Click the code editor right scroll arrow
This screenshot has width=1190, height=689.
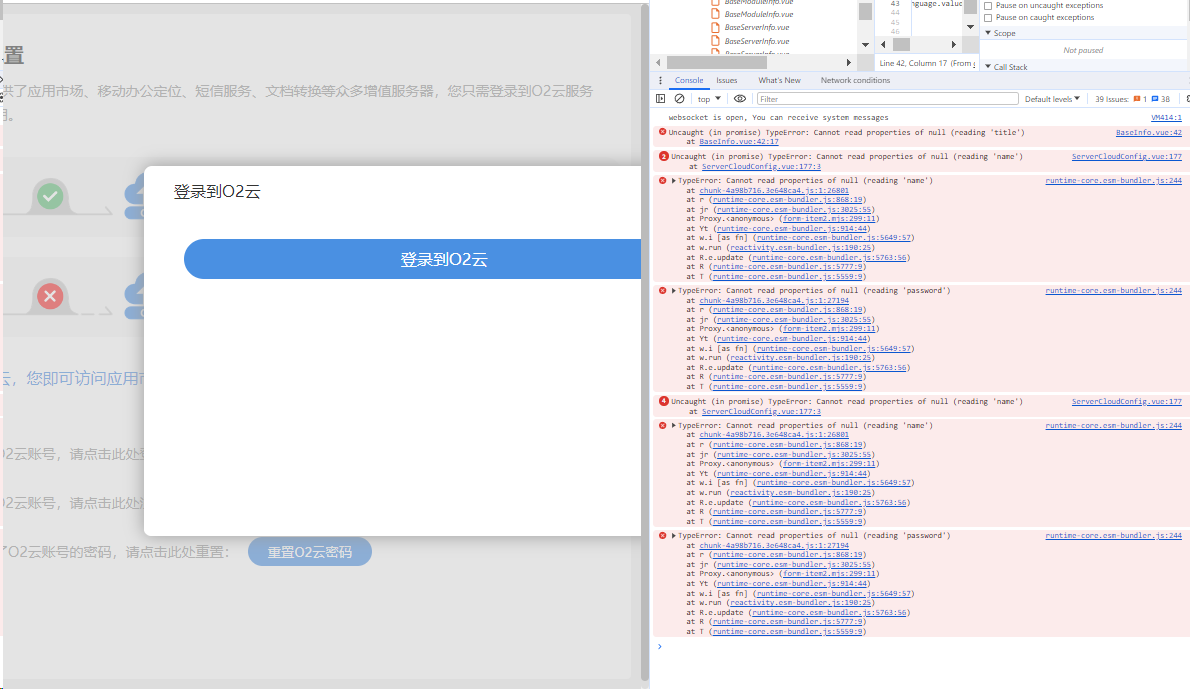(954, 45)
